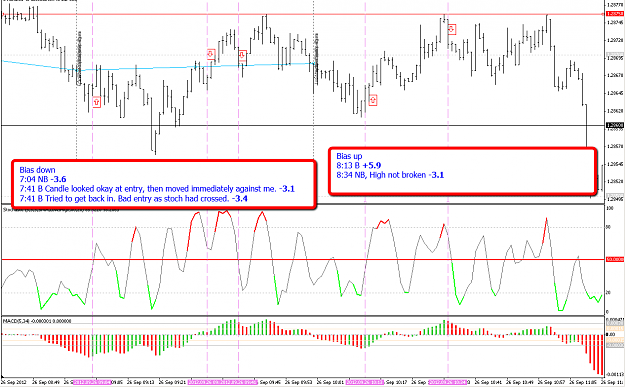The height and width of the screenshot is (387, 625).
Task: Select the arrow marker near the chart top by the fifth dashed line
Action: coord(452,29)
